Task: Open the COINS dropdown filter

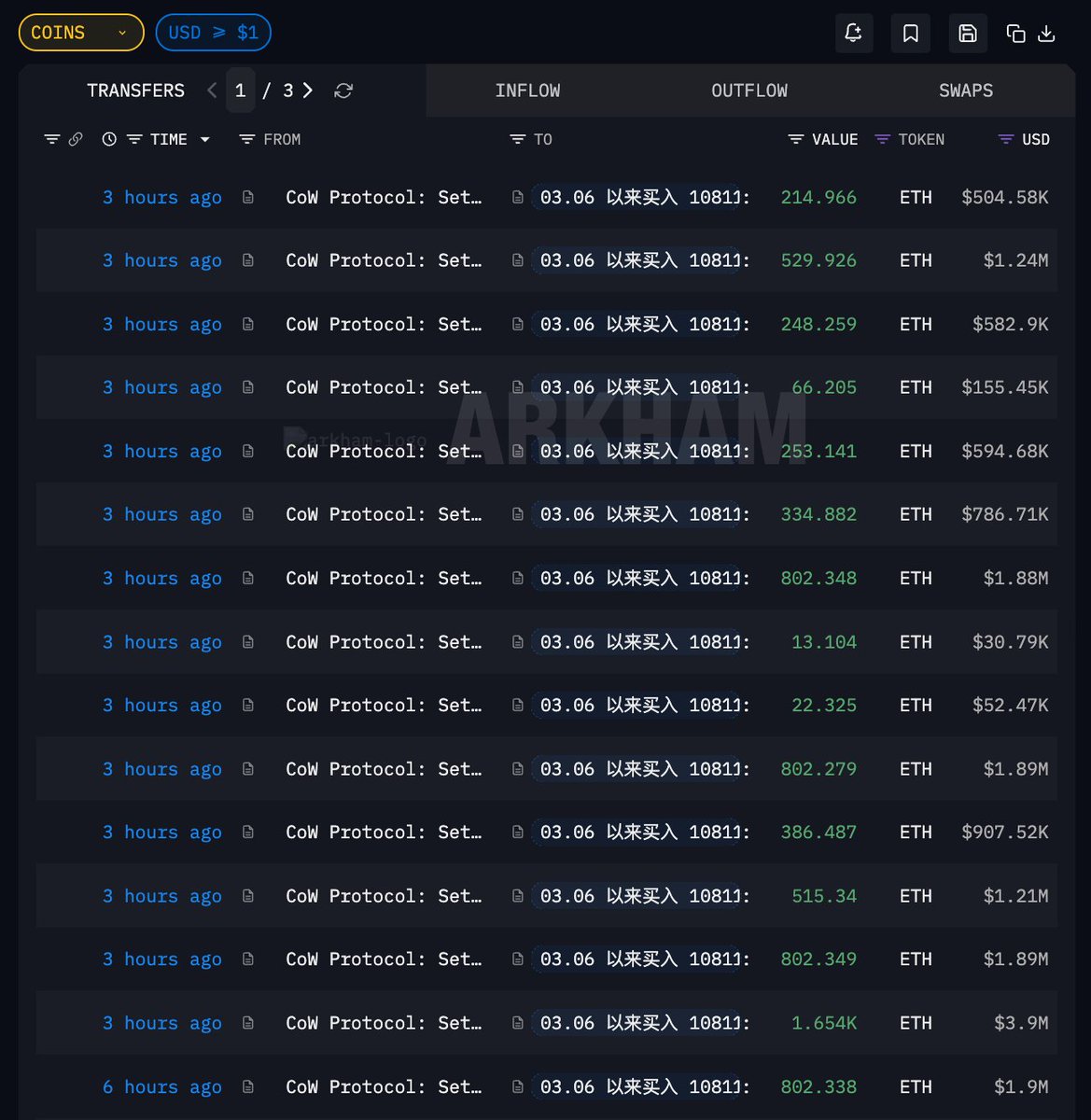Action: pyautogui.click(x=81, y=33)
